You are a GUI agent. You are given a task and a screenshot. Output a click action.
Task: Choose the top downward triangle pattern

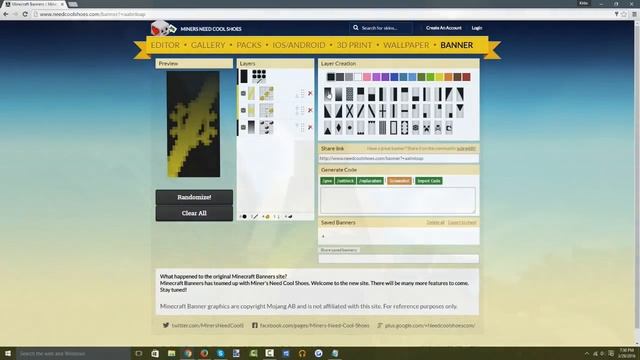[460, 111]
